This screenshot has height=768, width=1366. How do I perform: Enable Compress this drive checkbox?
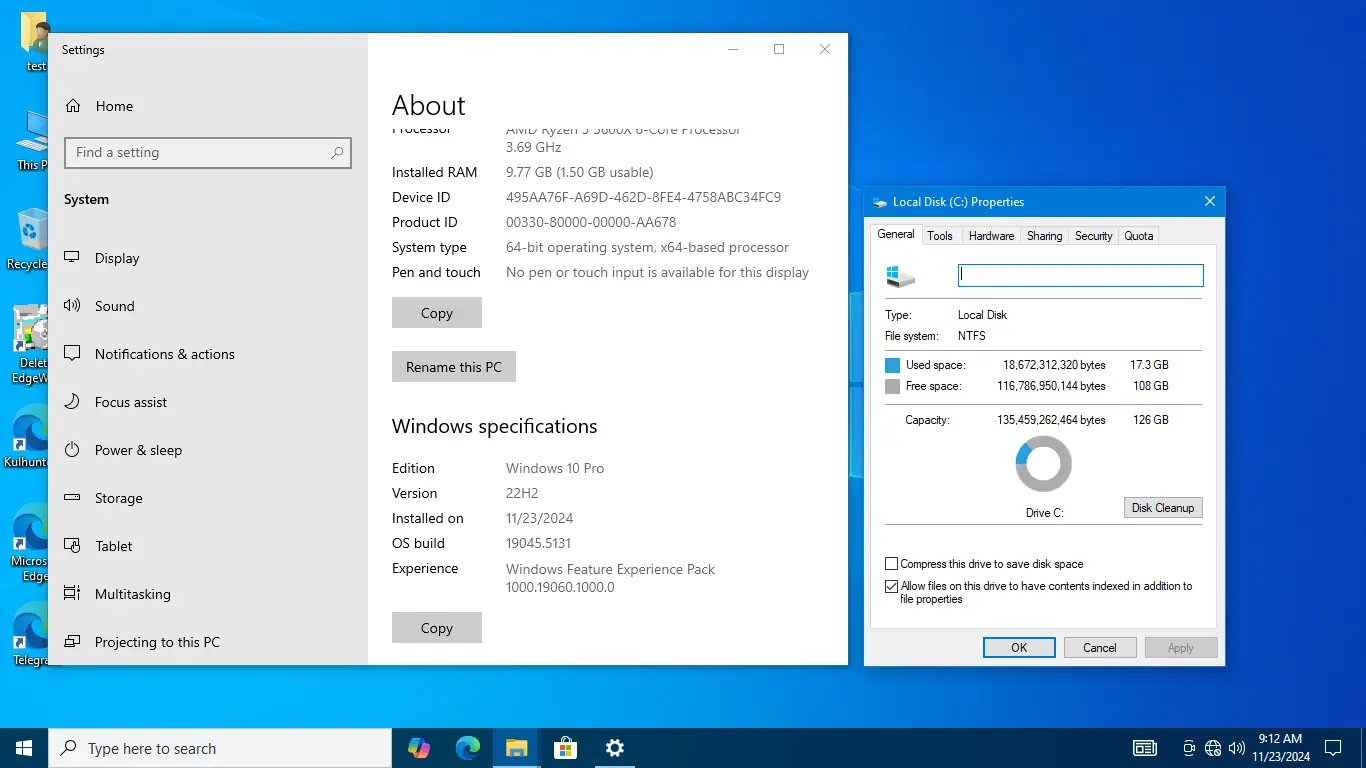[x=892, y=564]
